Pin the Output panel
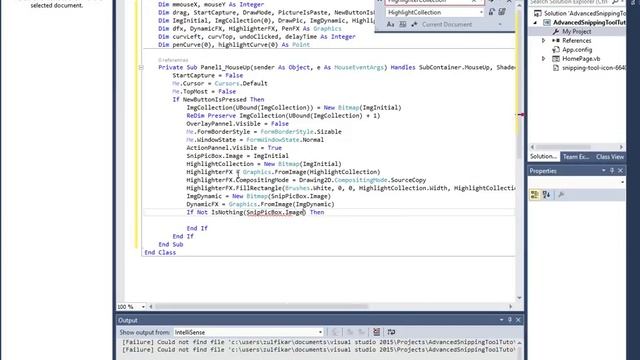The height and width of the screenshot is (360, 640). pyautogui.click(x=510, y=320)
